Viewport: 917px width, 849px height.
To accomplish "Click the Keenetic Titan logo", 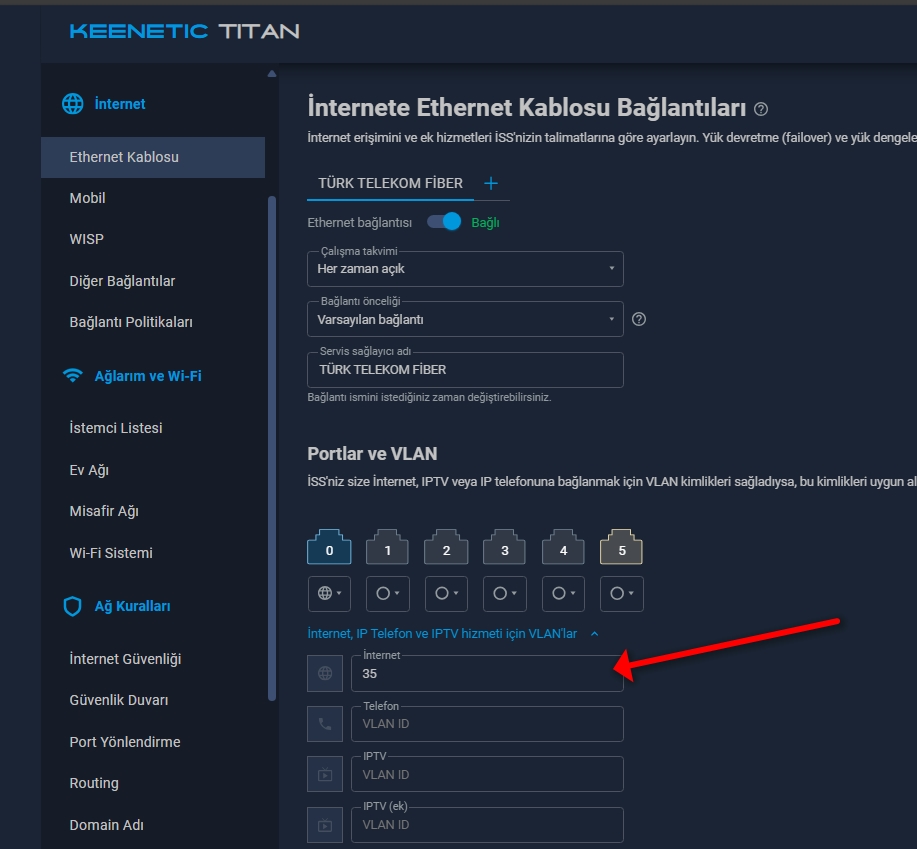I will point(184,31).
